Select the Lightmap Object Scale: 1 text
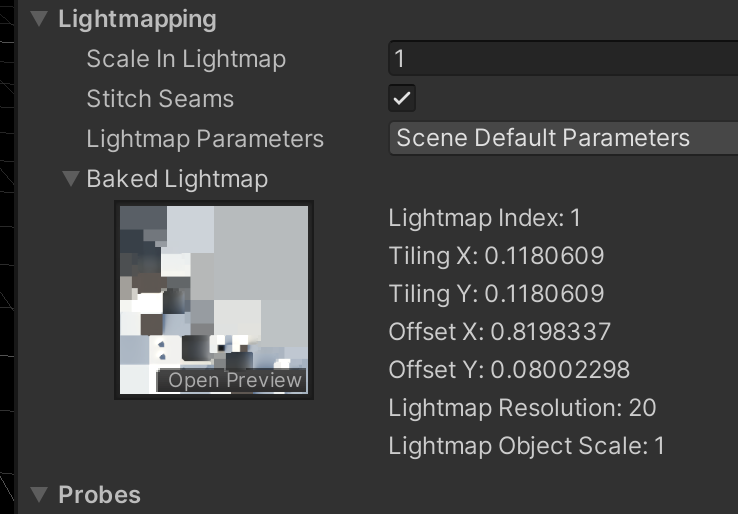738x514 pixels. coord(526,446)
